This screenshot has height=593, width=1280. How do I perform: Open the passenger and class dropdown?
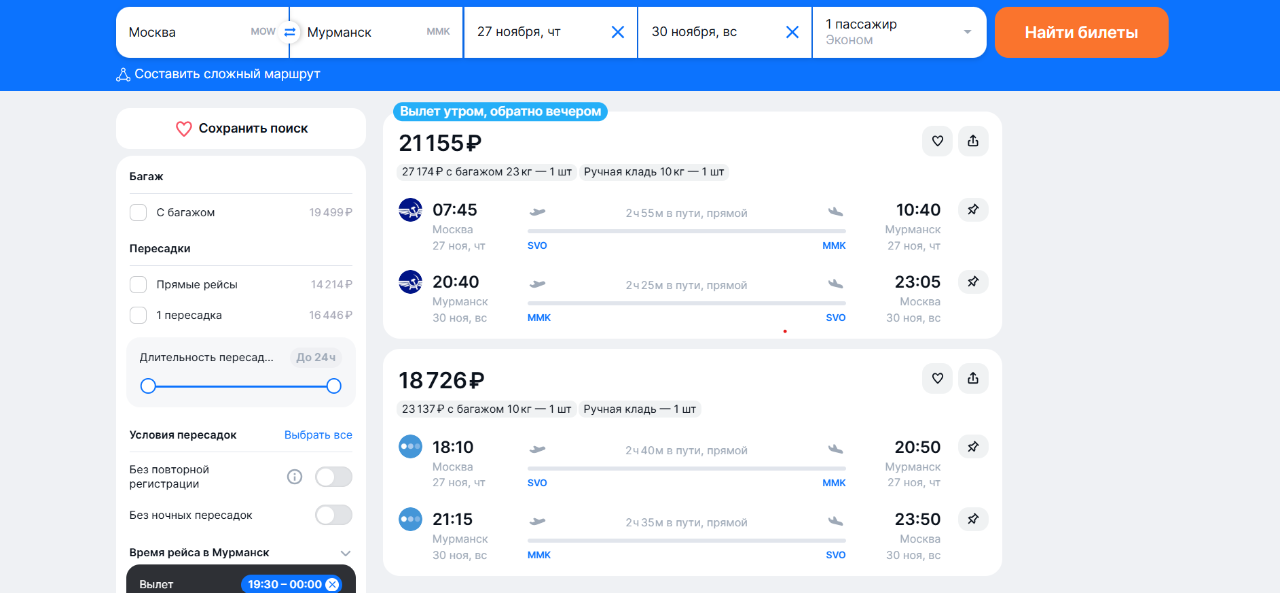pos(898,32)
